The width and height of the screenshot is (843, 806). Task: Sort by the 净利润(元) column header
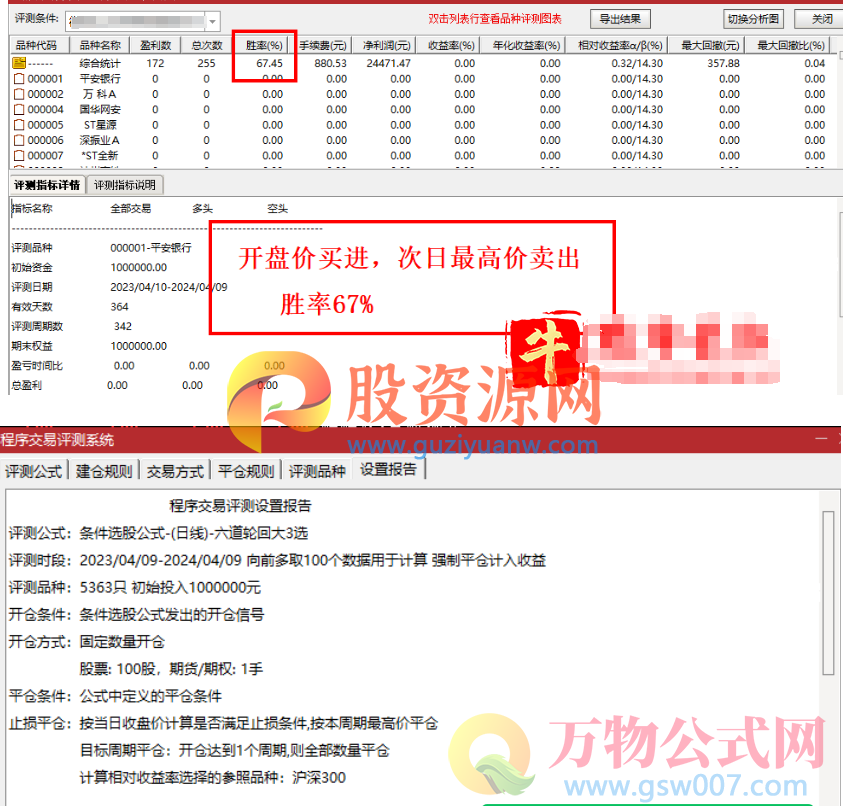coord(386,45)
